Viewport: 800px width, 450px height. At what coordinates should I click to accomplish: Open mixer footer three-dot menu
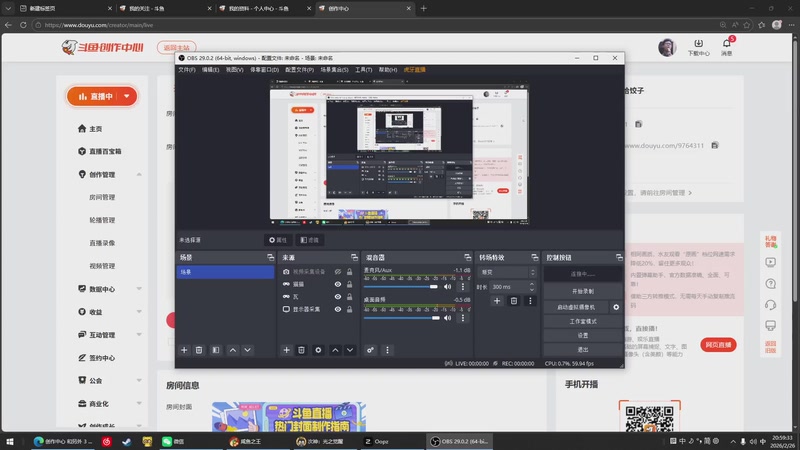(387, 350)
